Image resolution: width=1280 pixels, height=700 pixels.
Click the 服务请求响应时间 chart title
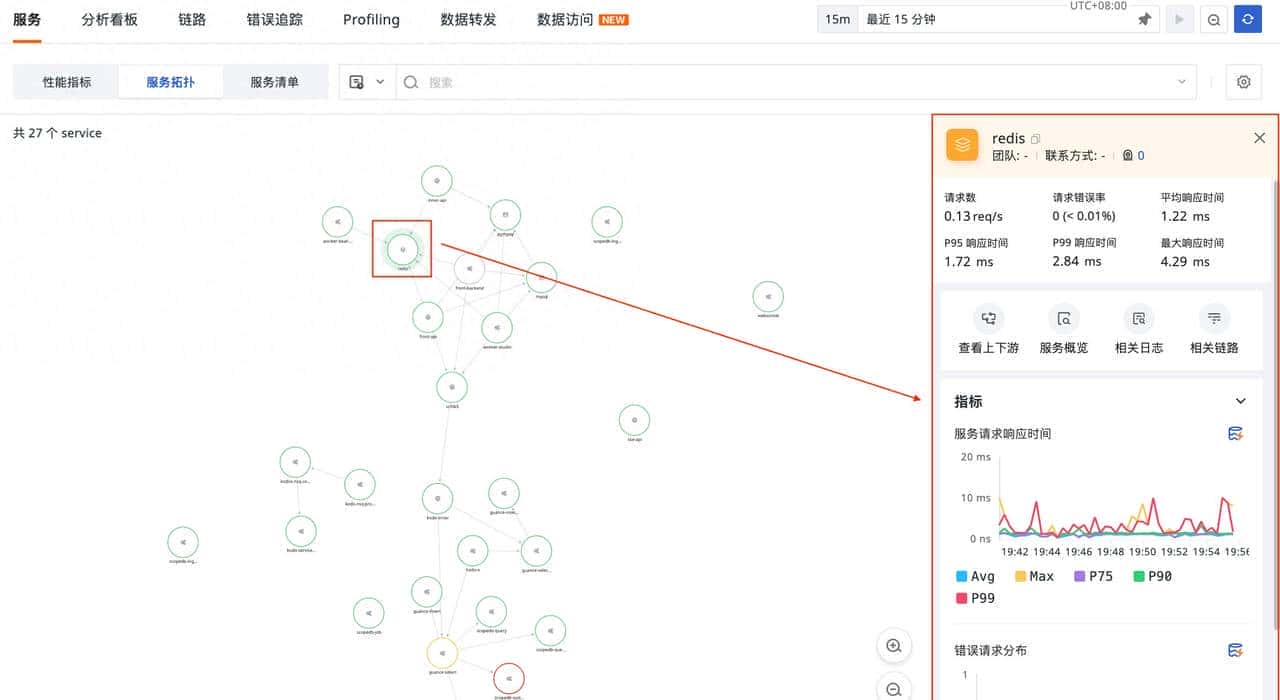coord(1003,434)
